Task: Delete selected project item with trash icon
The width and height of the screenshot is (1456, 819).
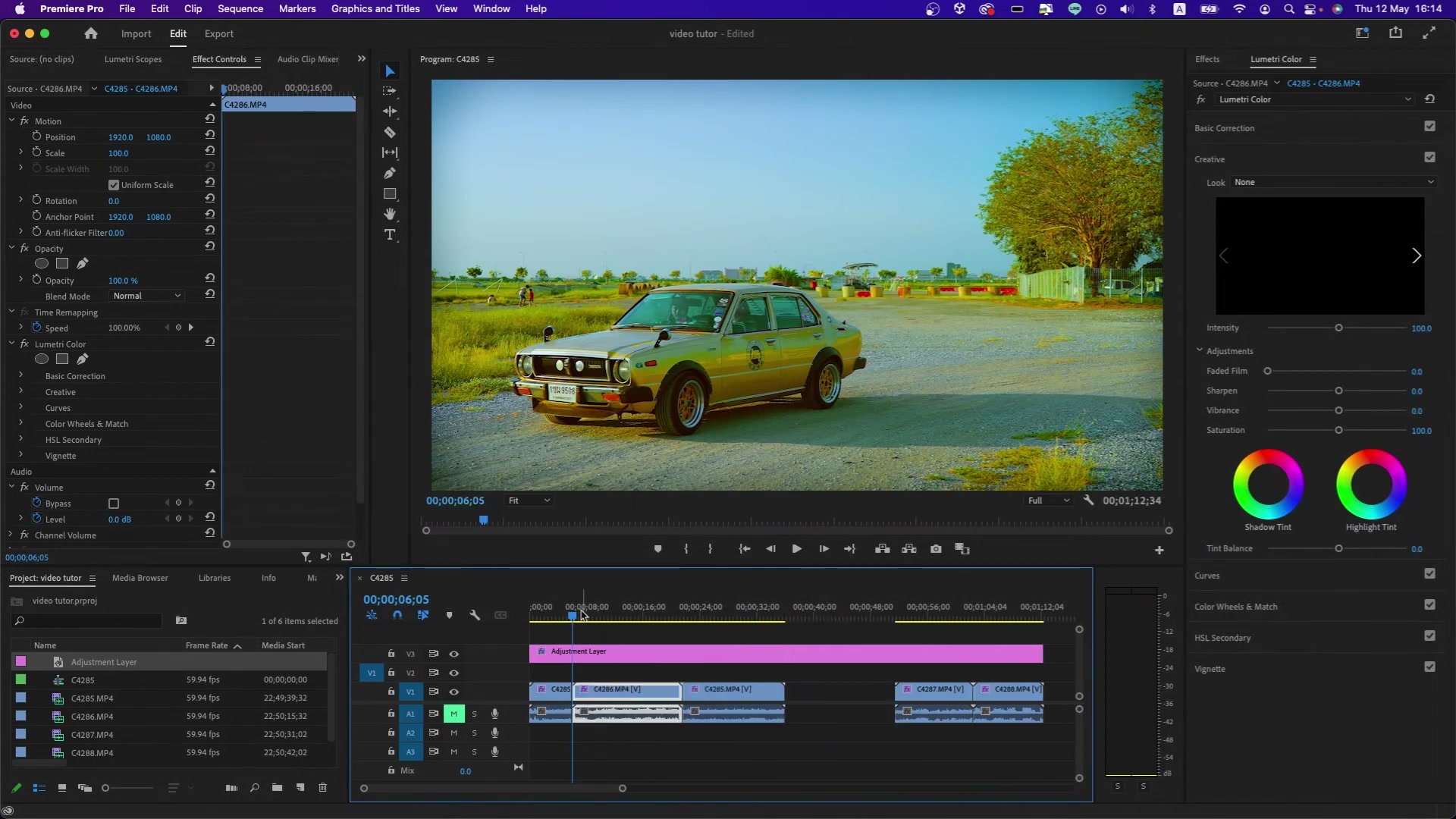Action: (322, 788)
